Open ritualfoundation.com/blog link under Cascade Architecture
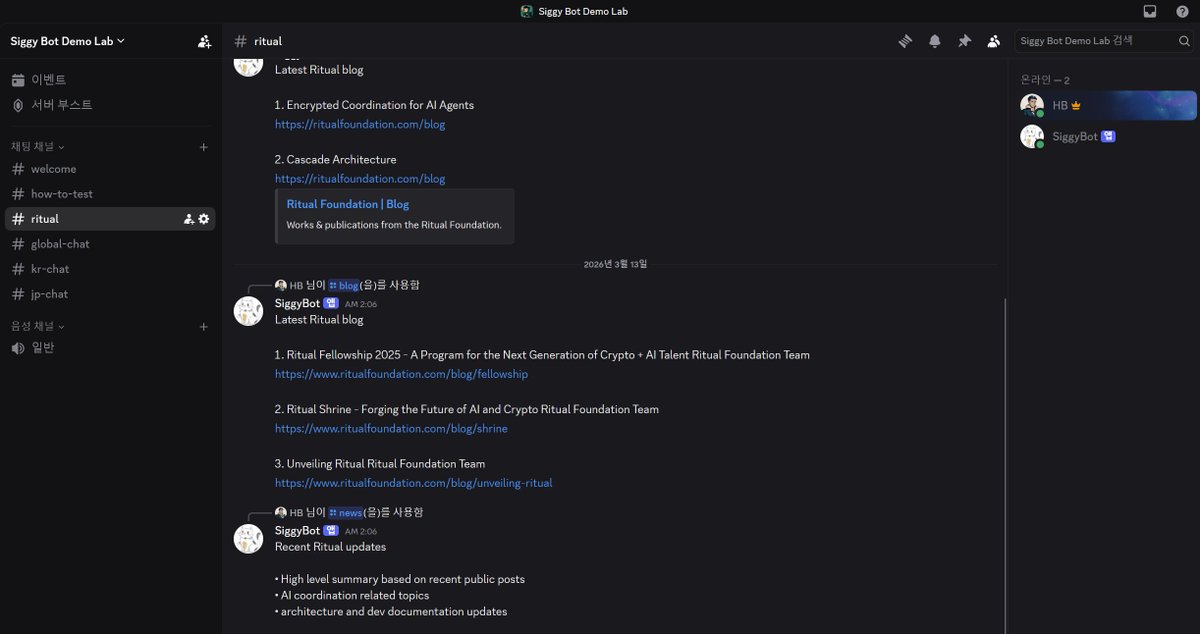1200x634 pixels. [360, 179]
